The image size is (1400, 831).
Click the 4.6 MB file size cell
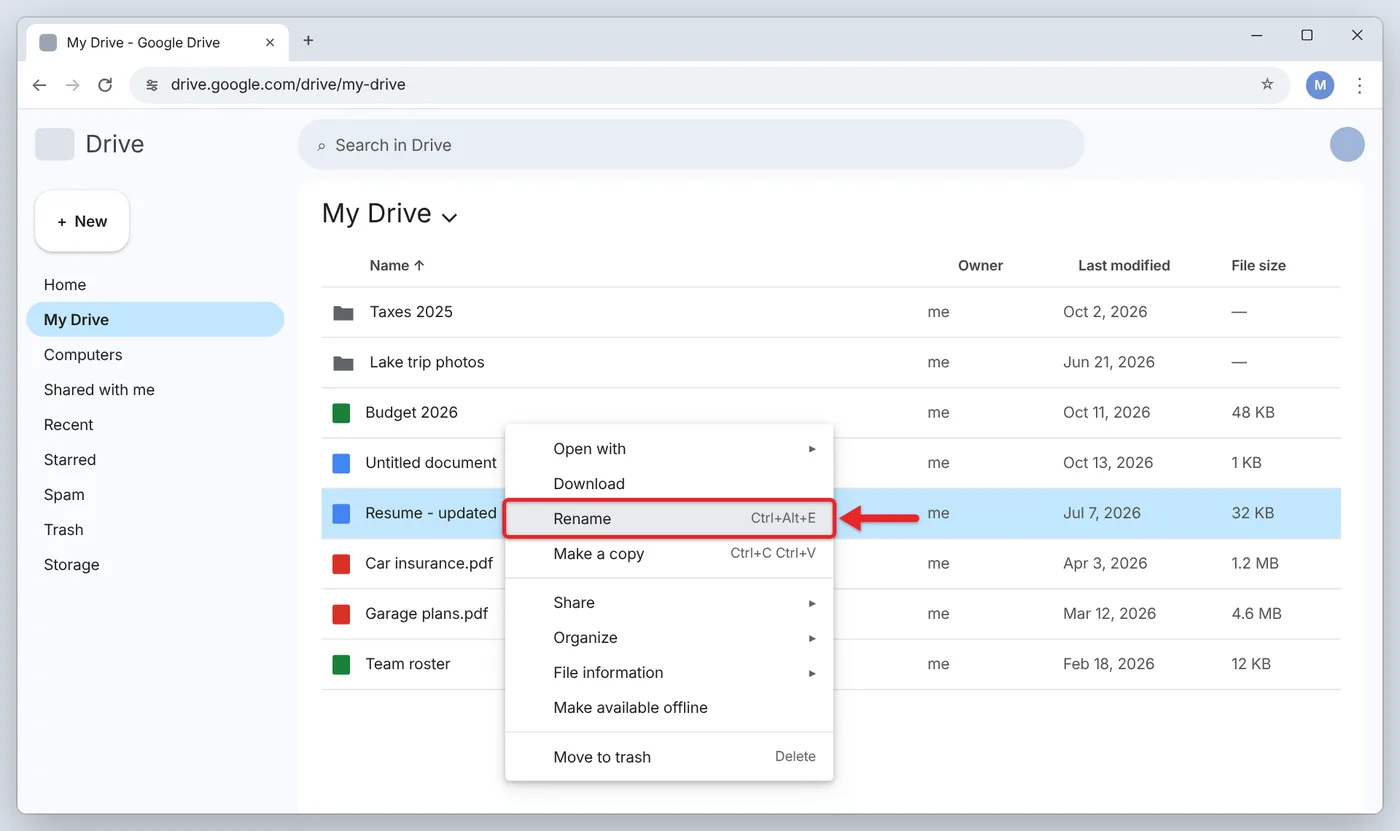pyautogui.click(x=1256, y=614)
